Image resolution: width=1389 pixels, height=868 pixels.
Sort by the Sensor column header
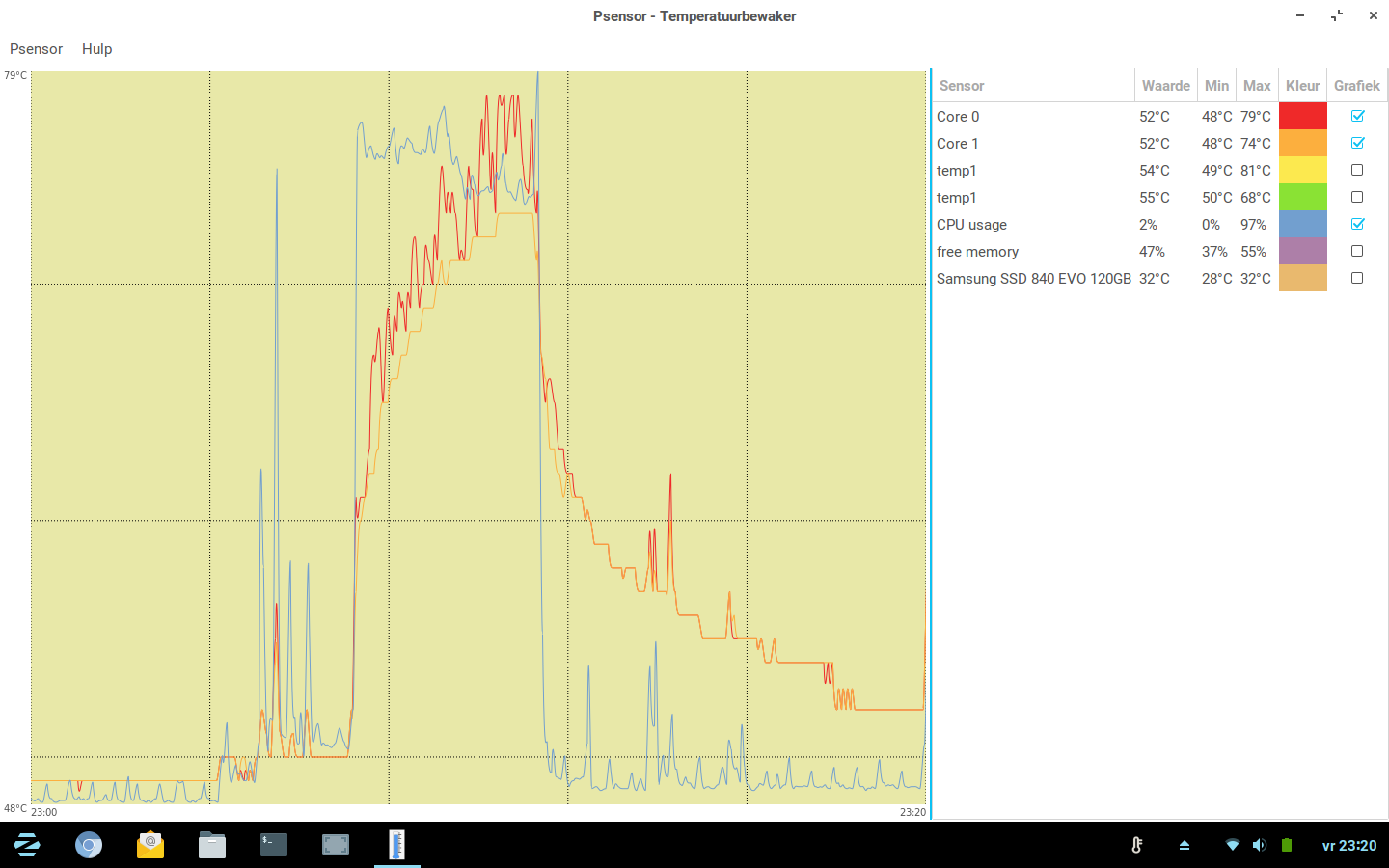1033,86
